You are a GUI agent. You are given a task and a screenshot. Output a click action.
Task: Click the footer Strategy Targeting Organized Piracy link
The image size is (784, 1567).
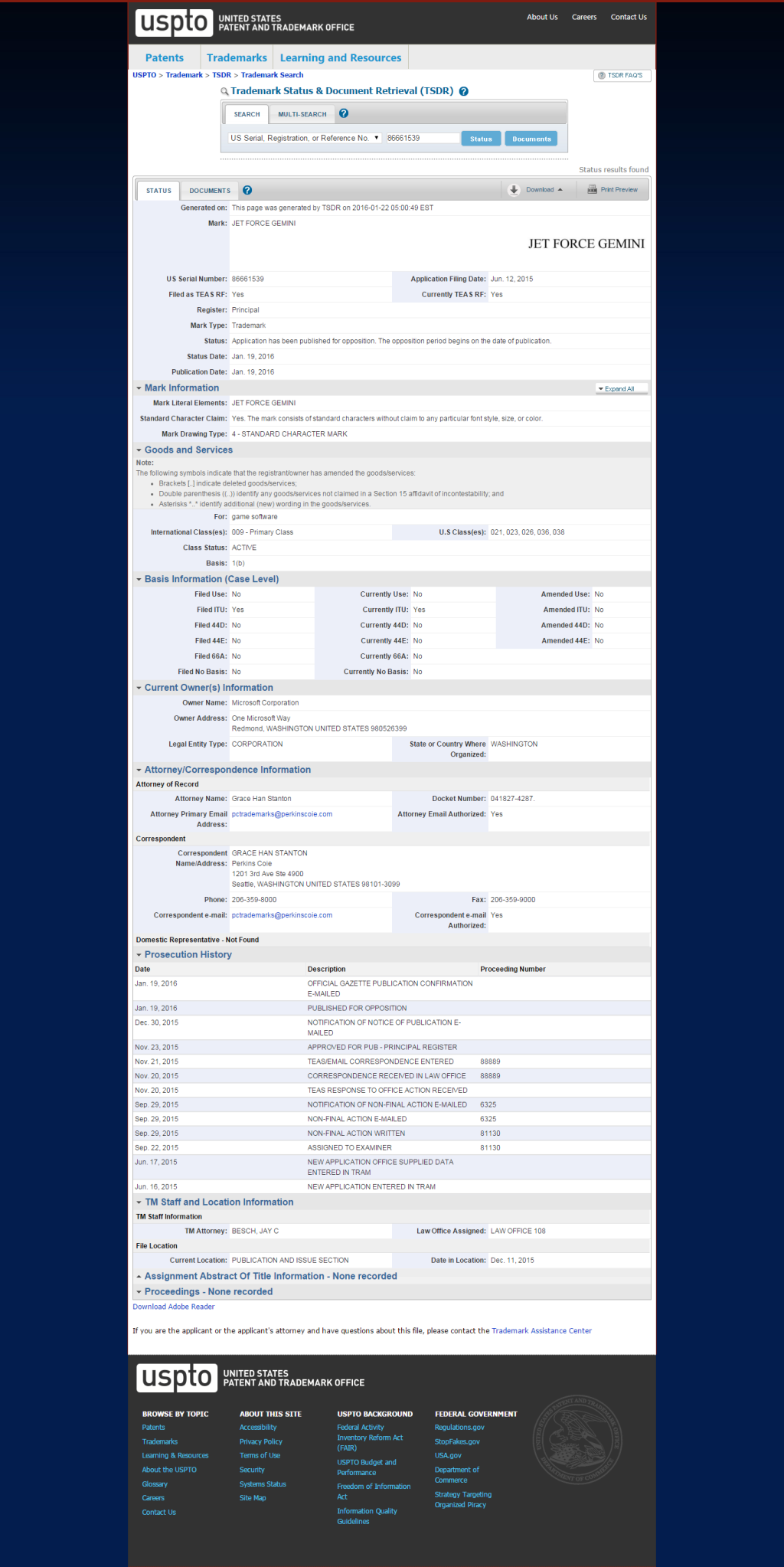463,1500
